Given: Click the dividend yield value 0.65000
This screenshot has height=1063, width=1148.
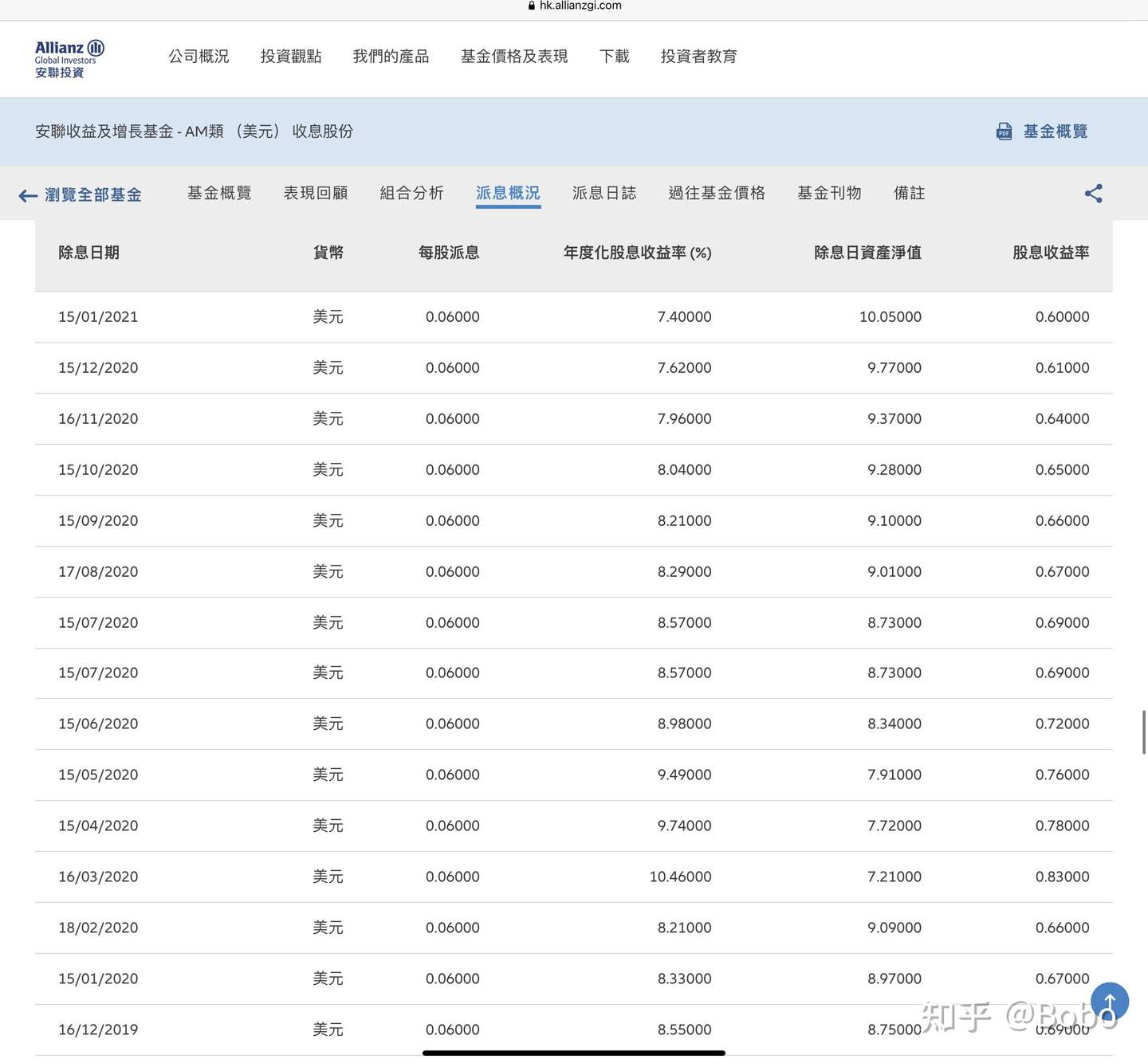Looking at the screenshot, I should [x=1063, y=470].
